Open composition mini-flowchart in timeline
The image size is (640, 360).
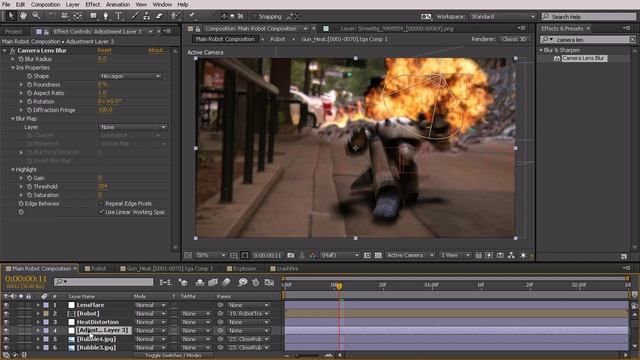tap(165, 282)
